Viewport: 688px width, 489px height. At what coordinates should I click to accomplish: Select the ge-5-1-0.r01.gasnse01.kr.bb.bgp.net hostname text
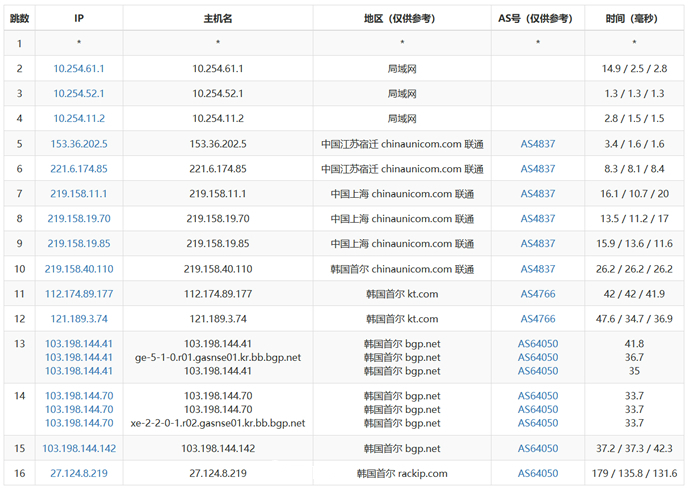click(218, 357)
